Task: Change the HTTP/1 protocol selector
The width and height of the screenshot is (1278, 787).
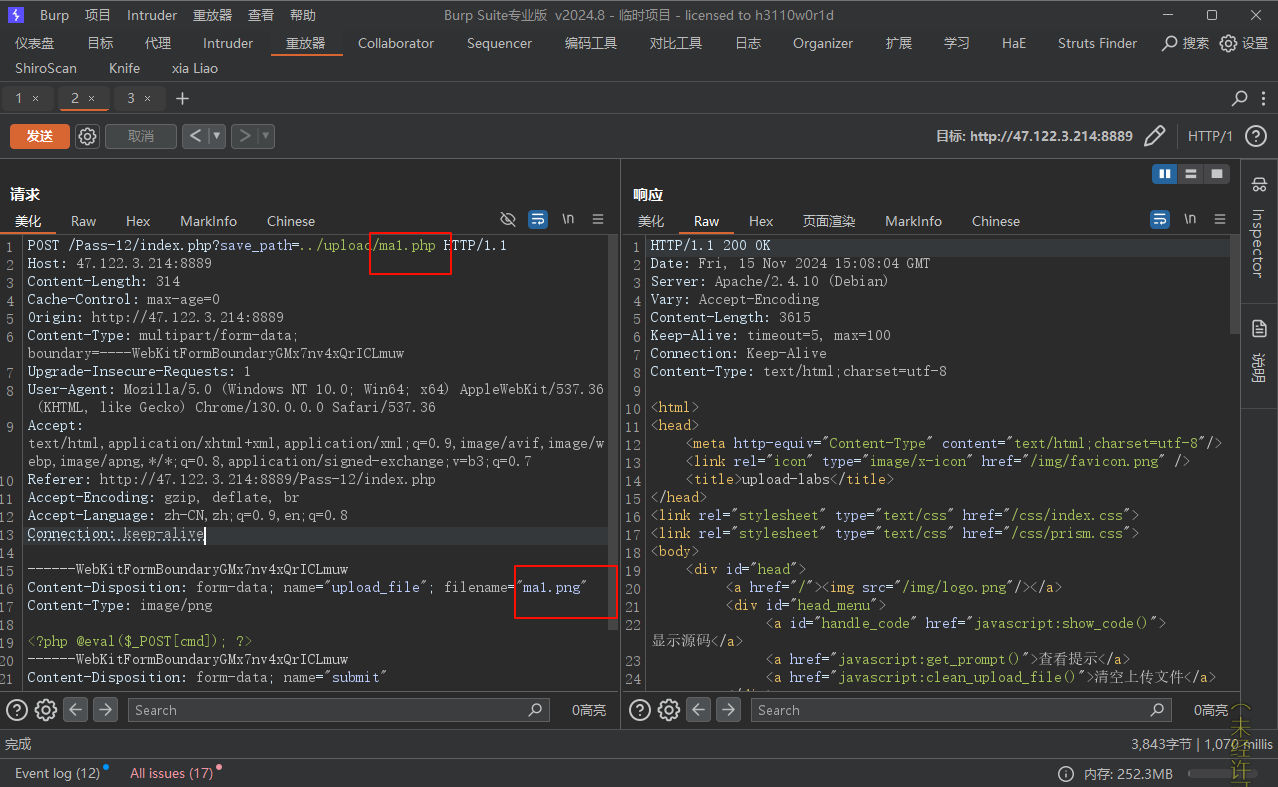Action: 1210,136
